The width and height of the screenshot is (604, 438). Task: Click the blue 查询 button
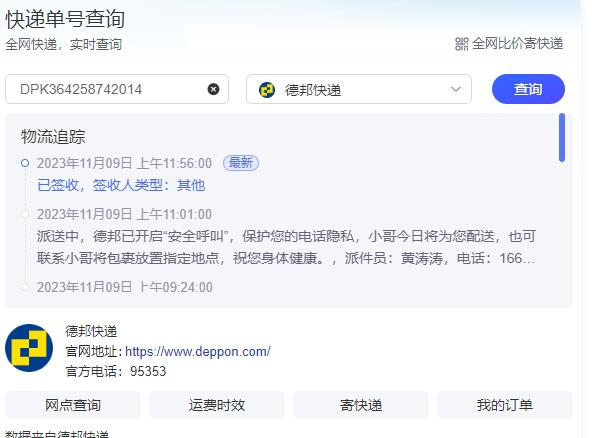click(528, 89)
